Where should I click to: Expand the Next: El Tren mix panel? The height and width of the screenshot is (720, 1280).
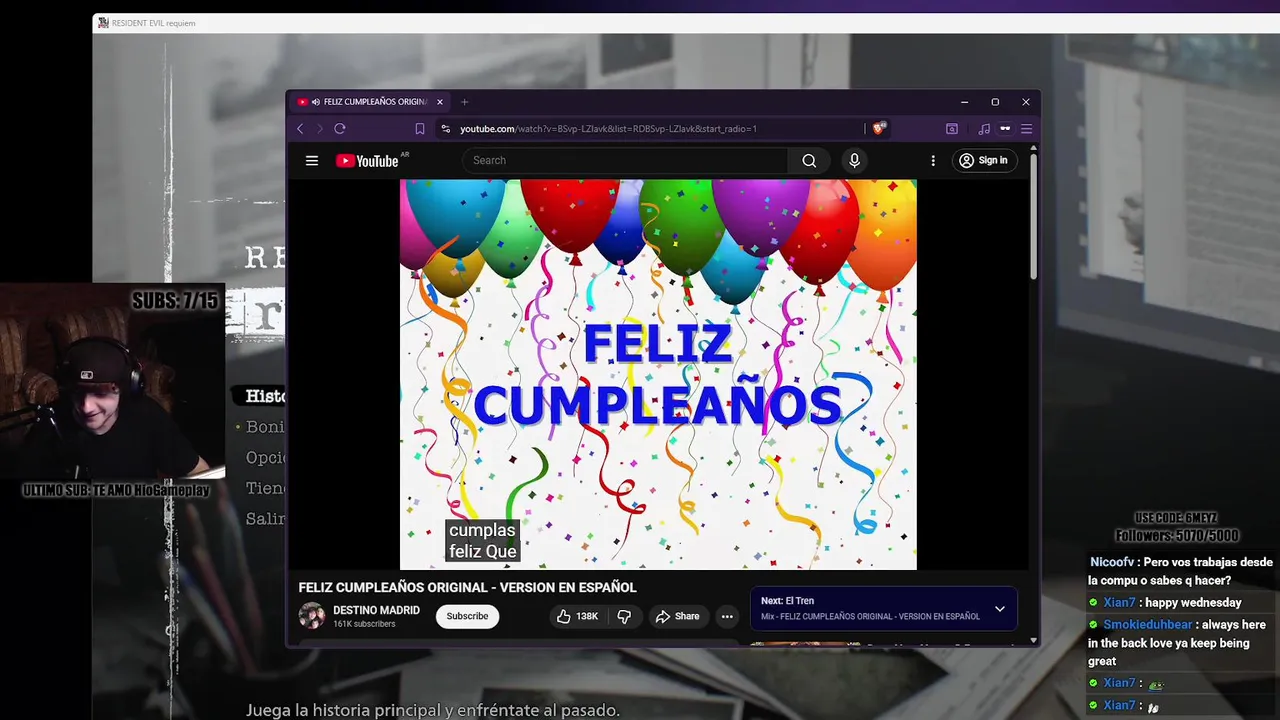999,609
